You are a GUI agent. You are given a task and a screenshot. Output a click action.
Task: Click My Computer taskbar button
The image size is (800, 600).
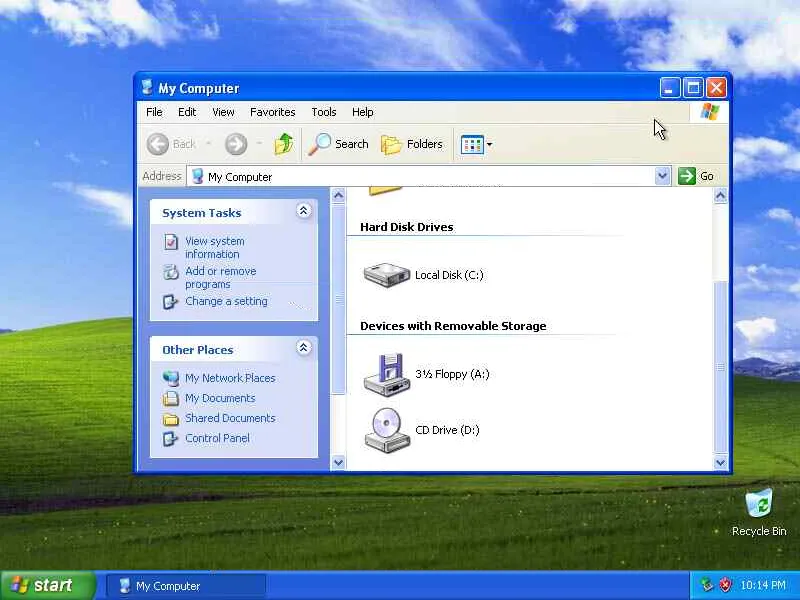(186, 586)
